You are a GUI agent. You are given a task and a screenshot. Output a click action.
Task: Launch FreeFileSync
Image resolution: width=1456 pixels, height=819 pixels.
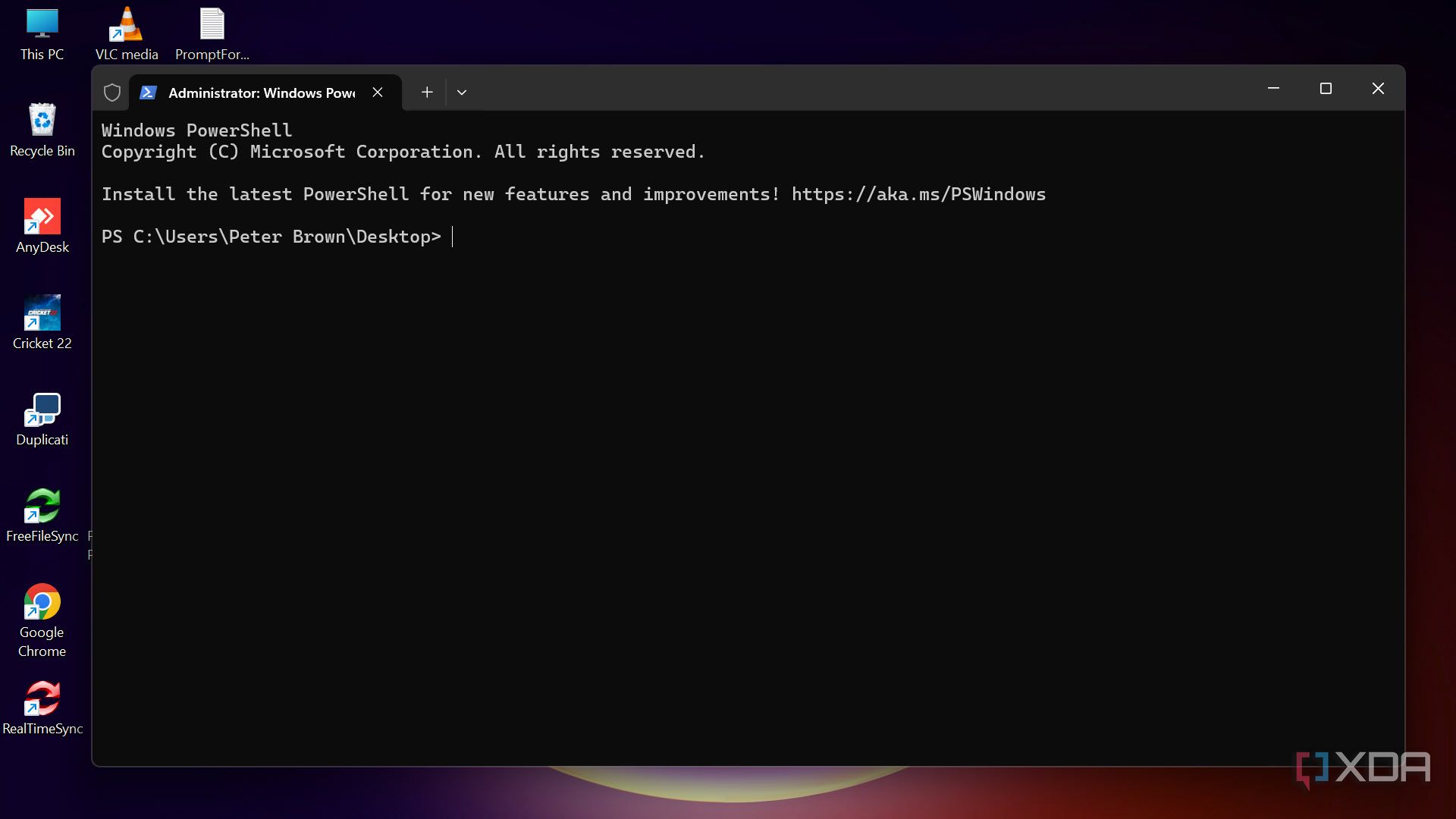coord(42,507)
